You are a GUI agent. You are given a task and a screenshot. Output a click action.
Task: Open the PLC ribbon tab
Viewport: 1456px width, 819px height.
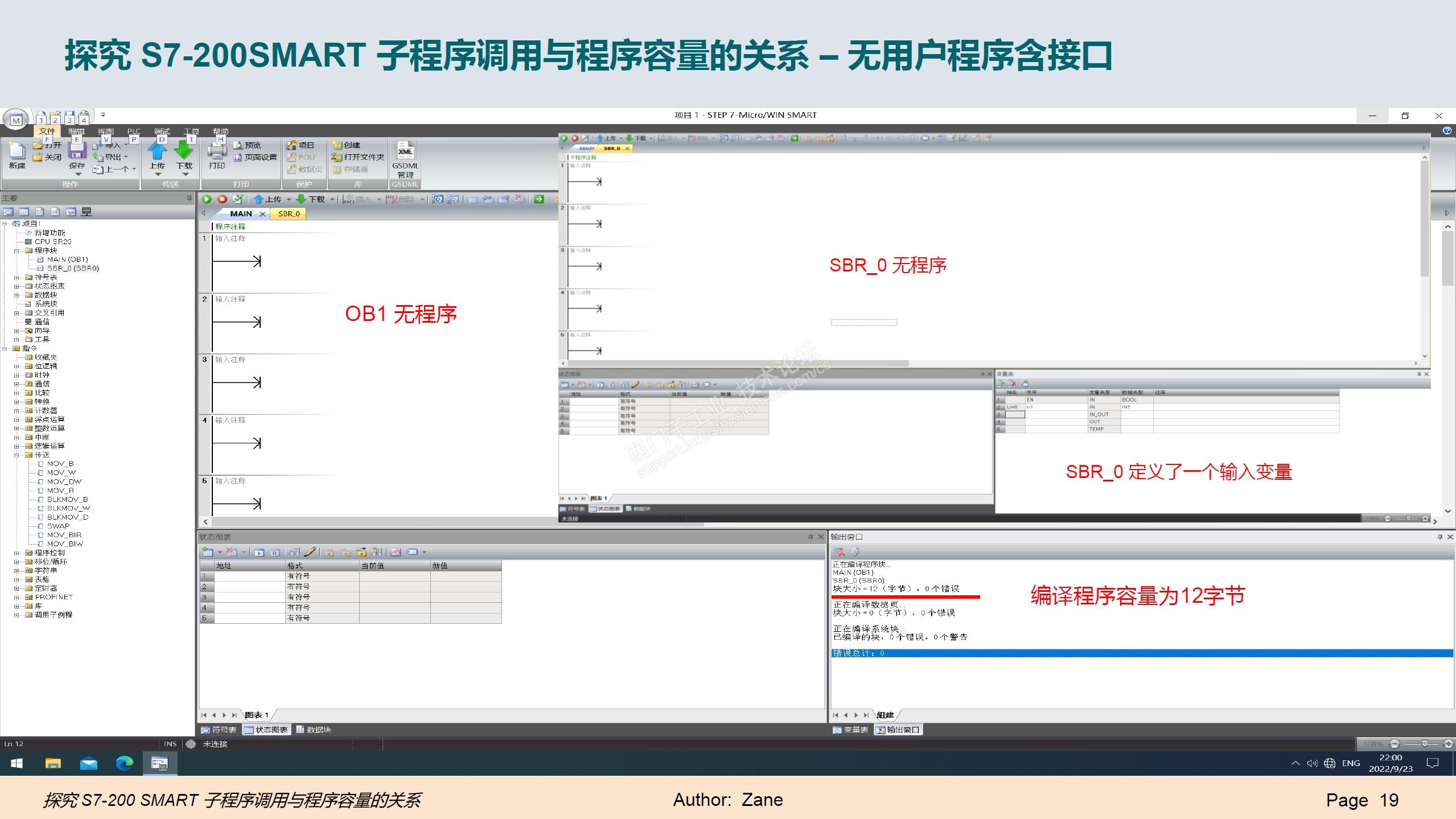click(x=133, y=131)
